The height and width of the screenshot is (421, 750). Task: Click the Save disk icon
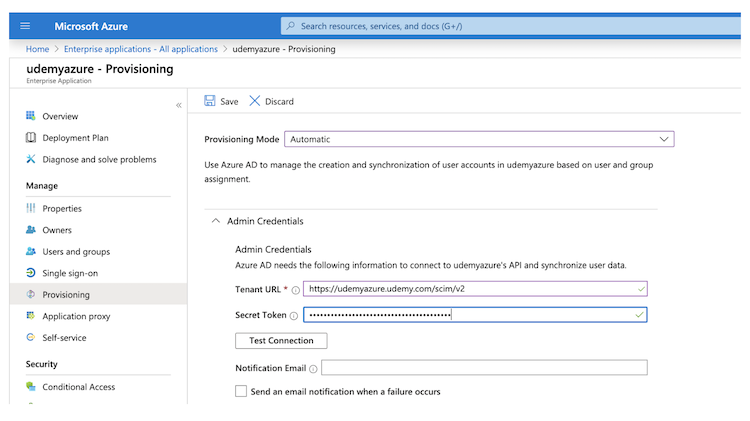click(210, 101)
